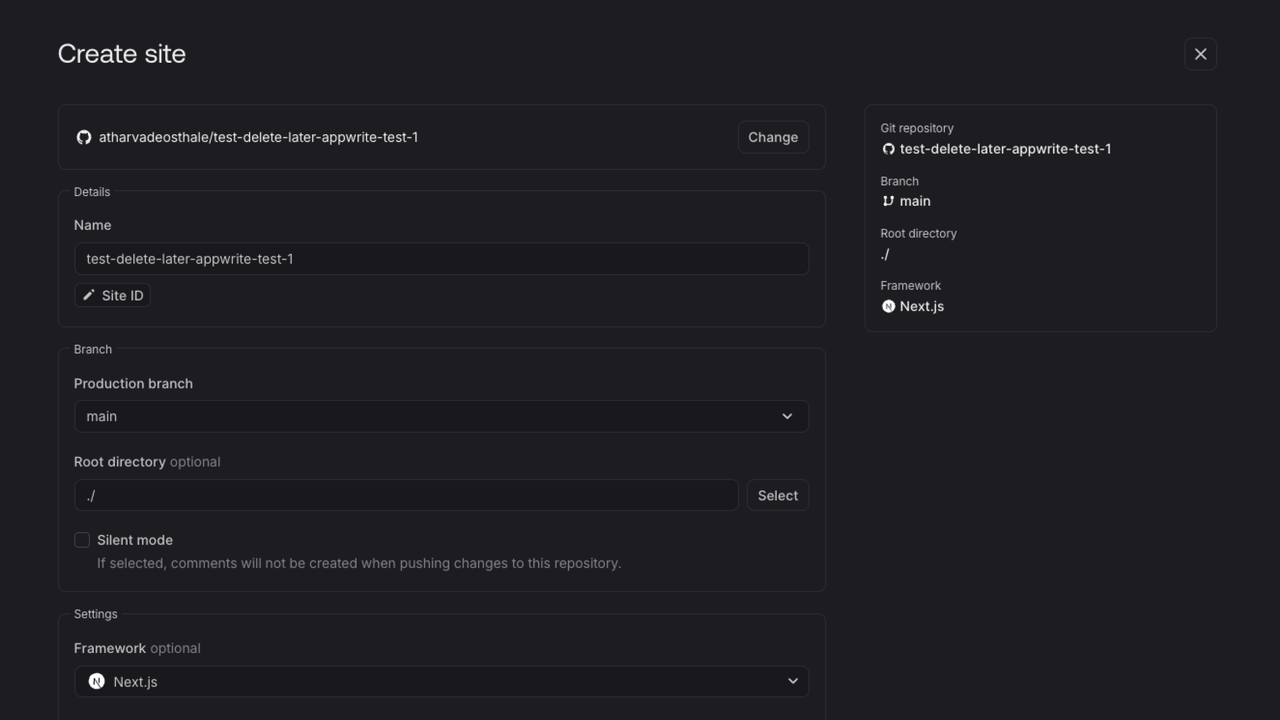The height and width of the screenshot is (720, 1280).
Task: Click the Change button to switch repositories
Action: pos(772,137)
